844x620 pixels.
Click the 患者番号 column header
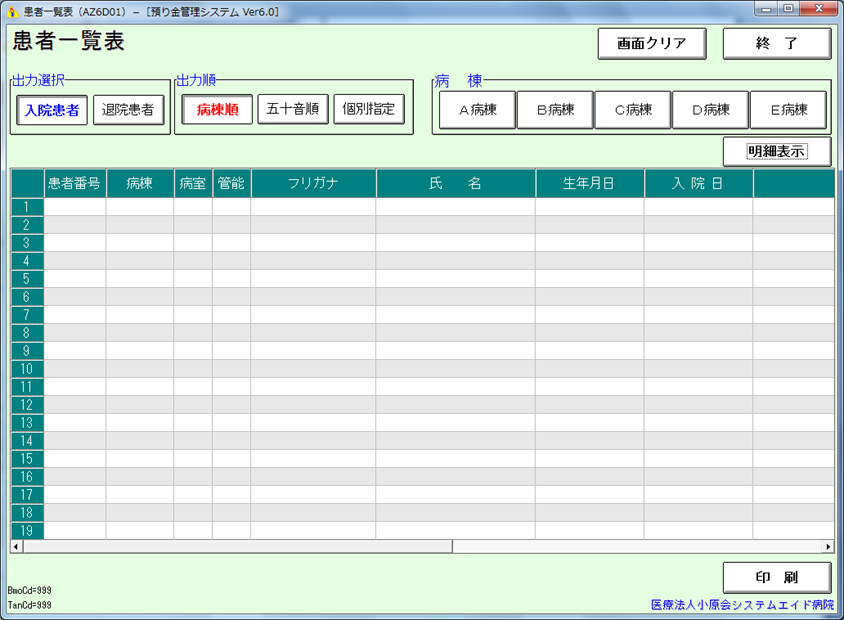click(75, 184)
